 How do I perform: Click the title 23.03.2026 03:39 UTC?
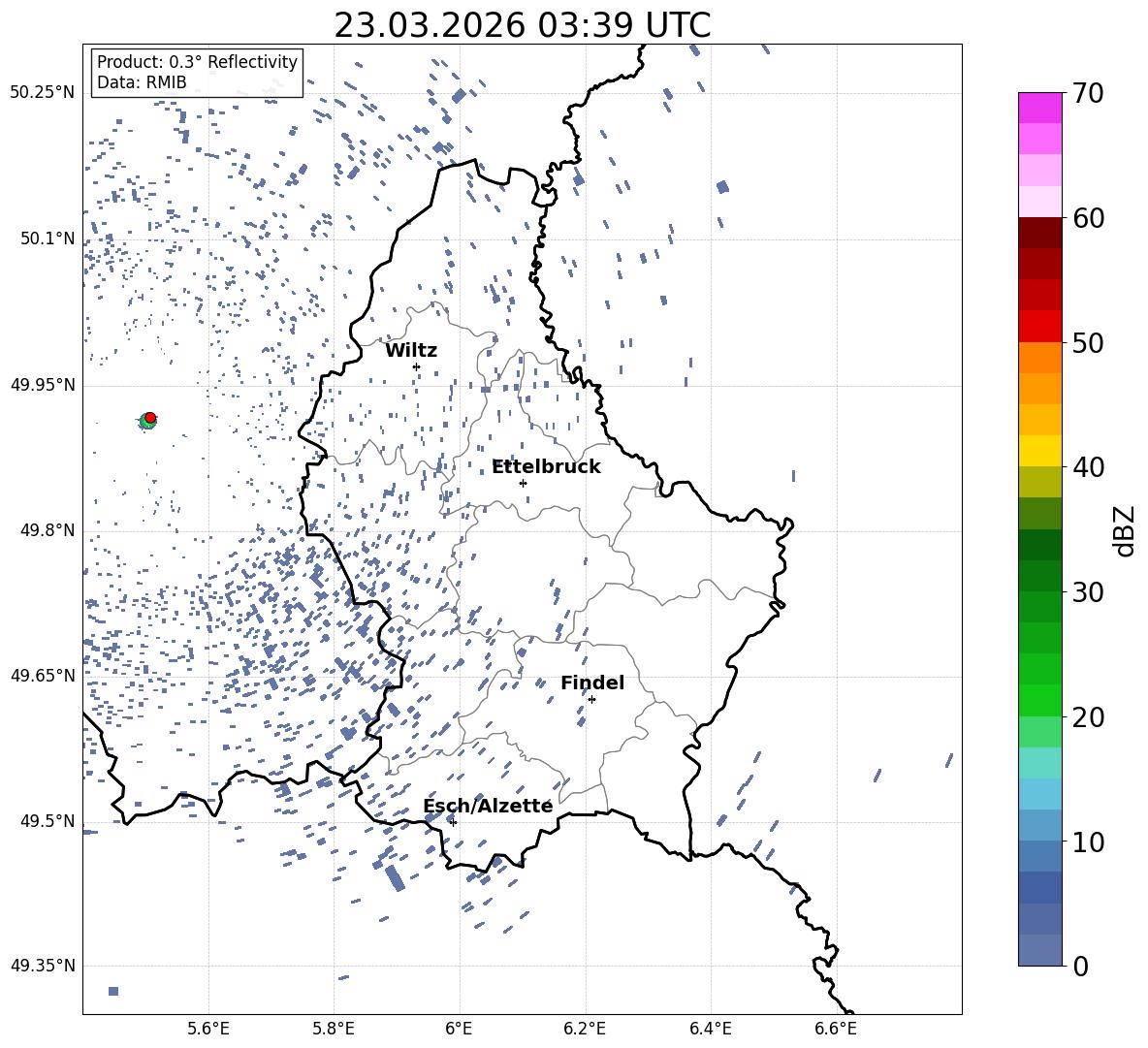(x=522, y=25)
